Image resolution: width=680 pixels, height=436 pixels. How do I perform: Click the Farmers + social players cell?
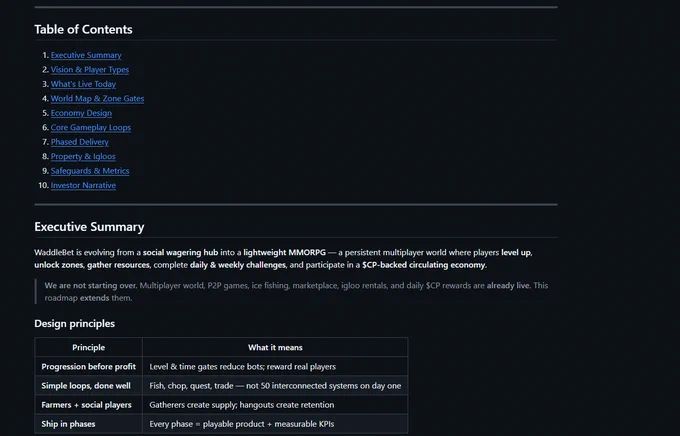(x=88, y=405)
